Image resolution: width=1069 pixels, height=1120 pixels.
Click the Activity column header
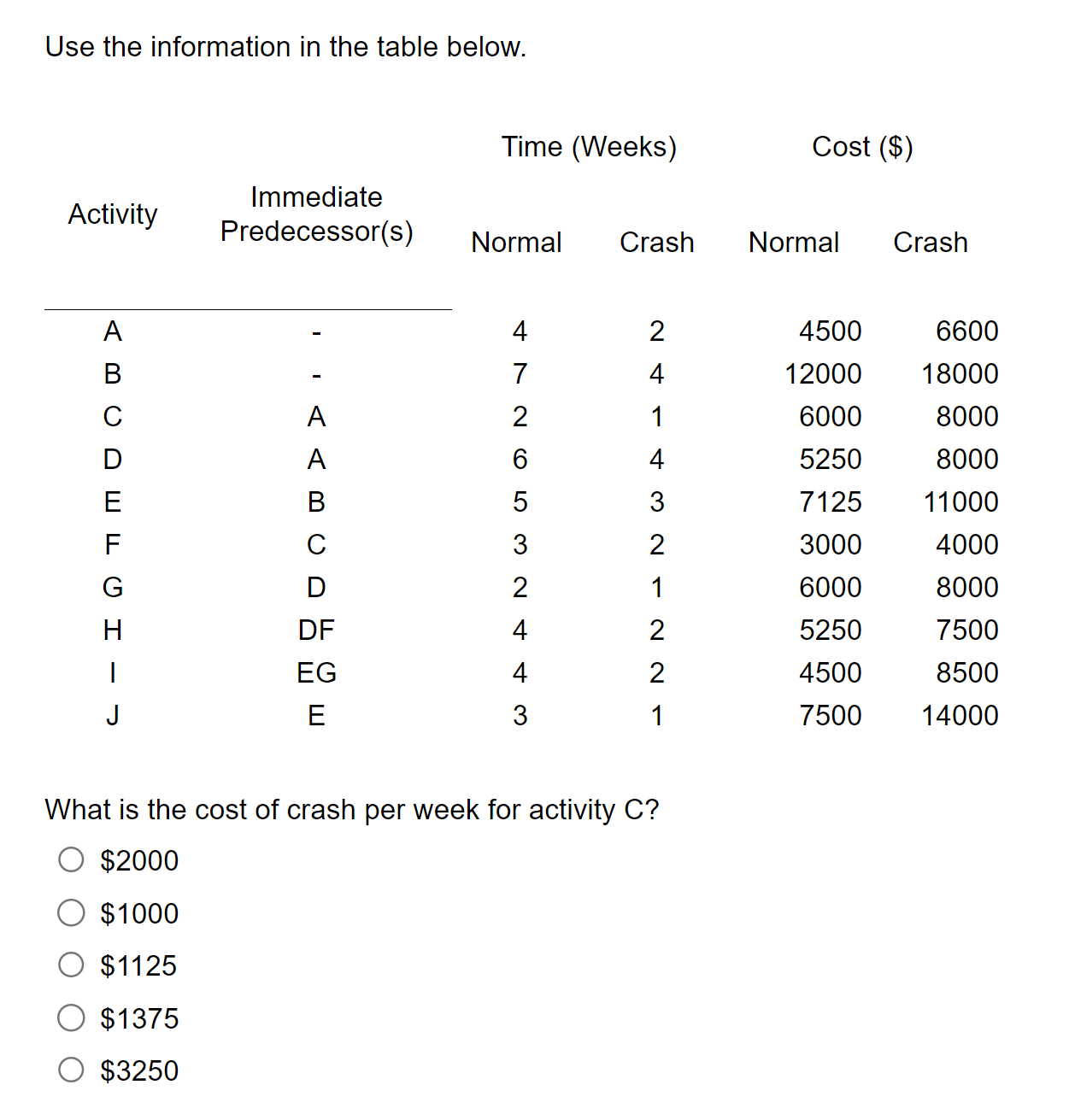click(x=112, y=214)
